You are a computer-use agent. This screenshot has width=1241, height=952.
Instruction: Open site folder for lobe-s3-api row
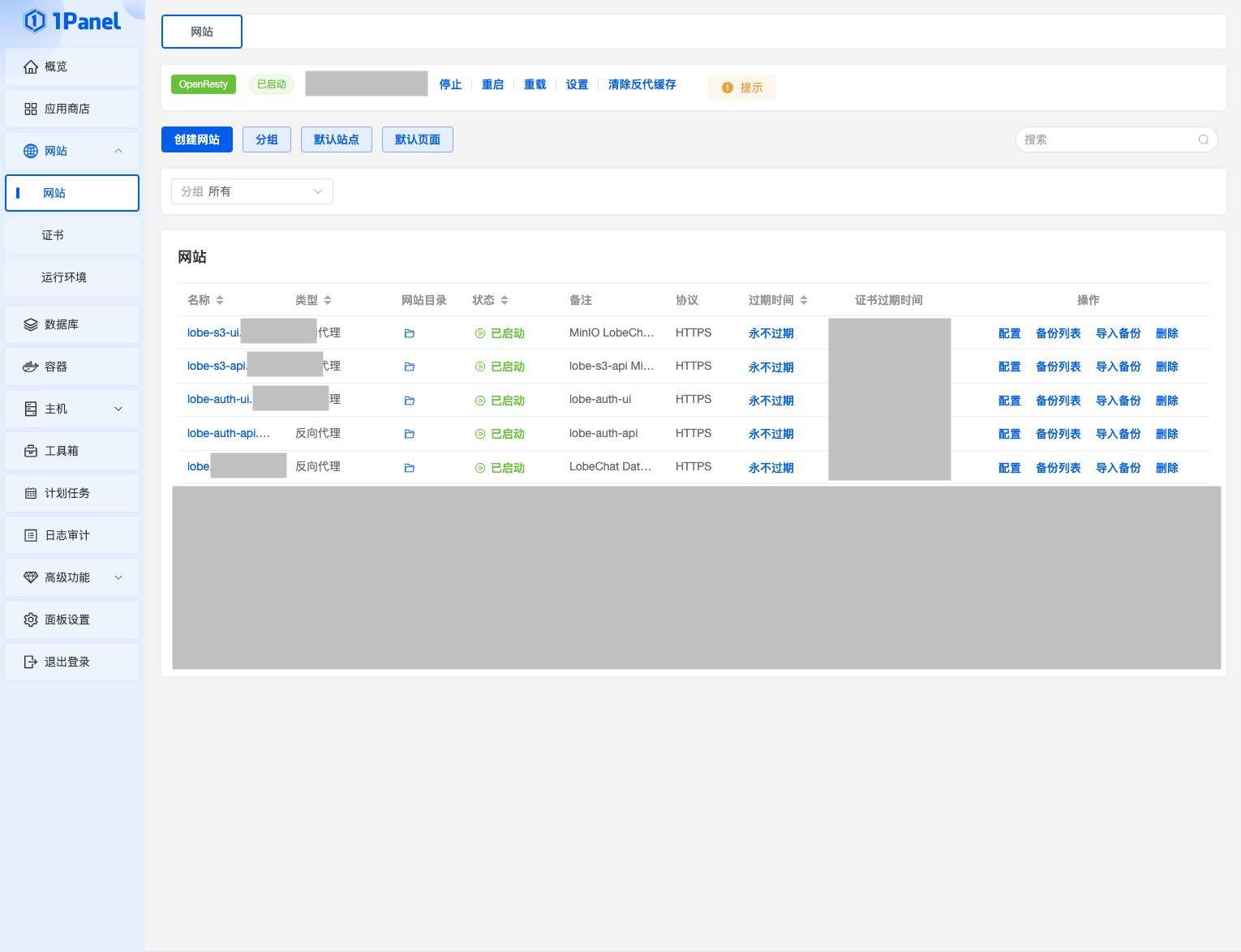(x=410, y=367)
